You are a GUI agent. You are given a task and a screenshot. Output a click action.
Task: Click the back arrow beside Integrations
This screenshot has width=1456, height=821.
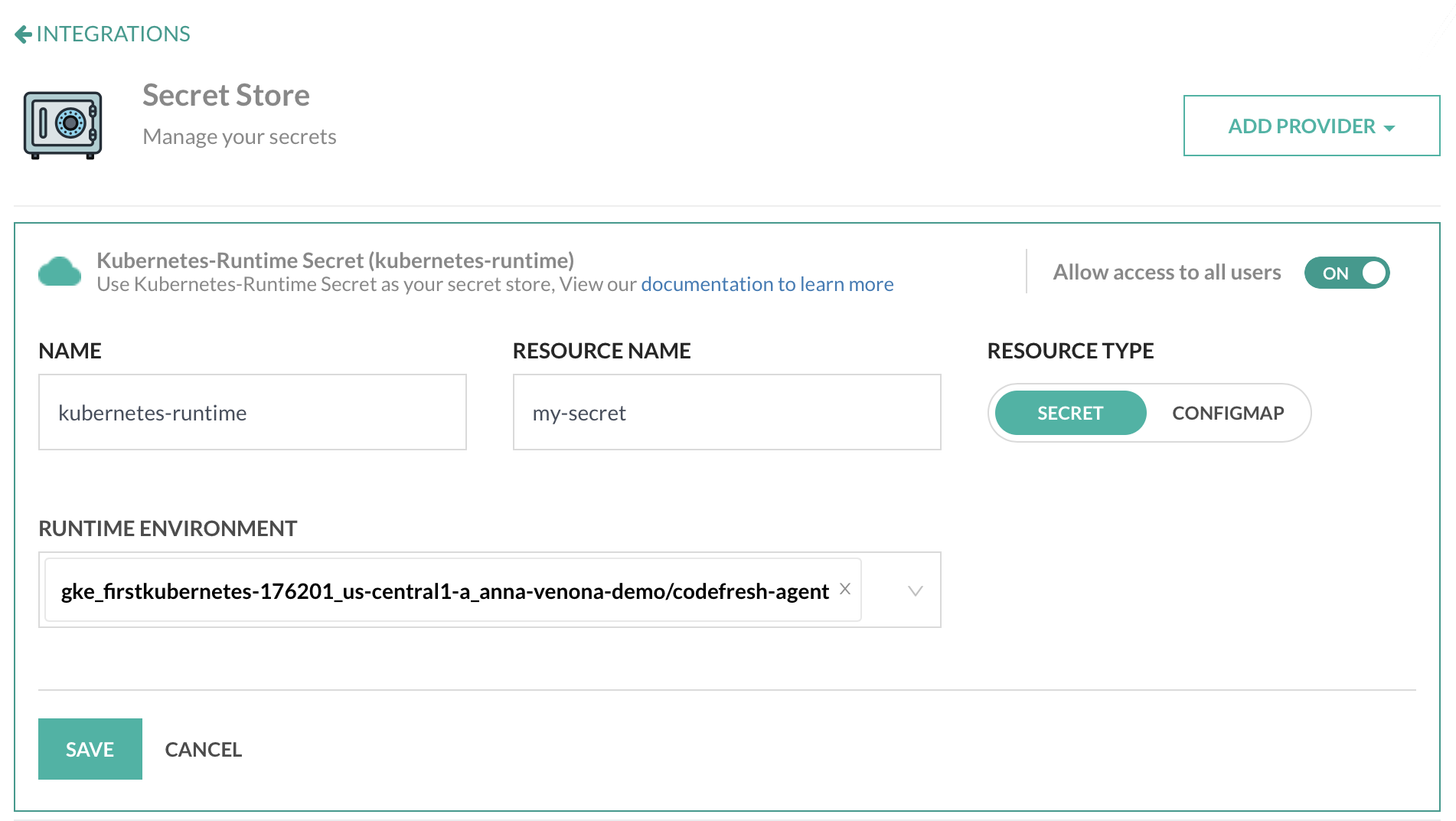point(23,34)
